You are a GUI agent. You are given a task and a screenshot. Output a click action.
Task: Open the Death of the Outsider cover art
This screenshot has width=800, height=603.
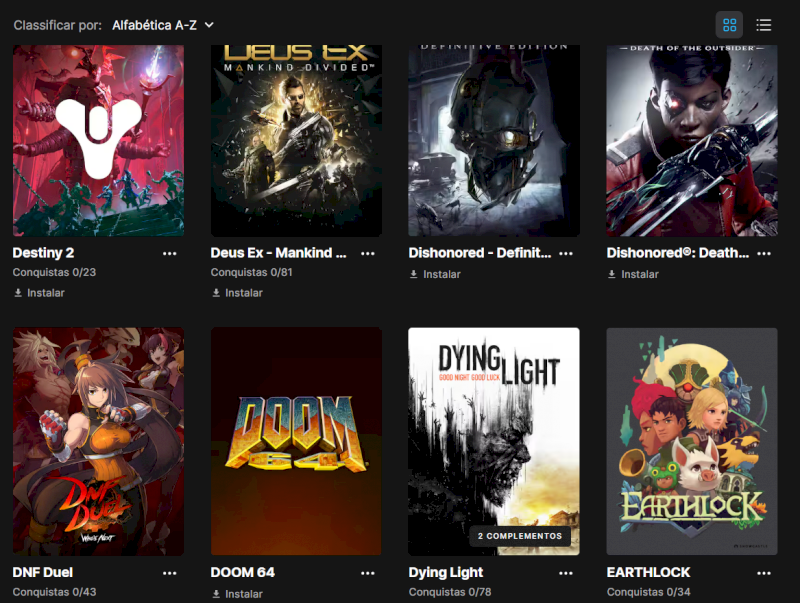pyautogui.click(x=692, y=140)
